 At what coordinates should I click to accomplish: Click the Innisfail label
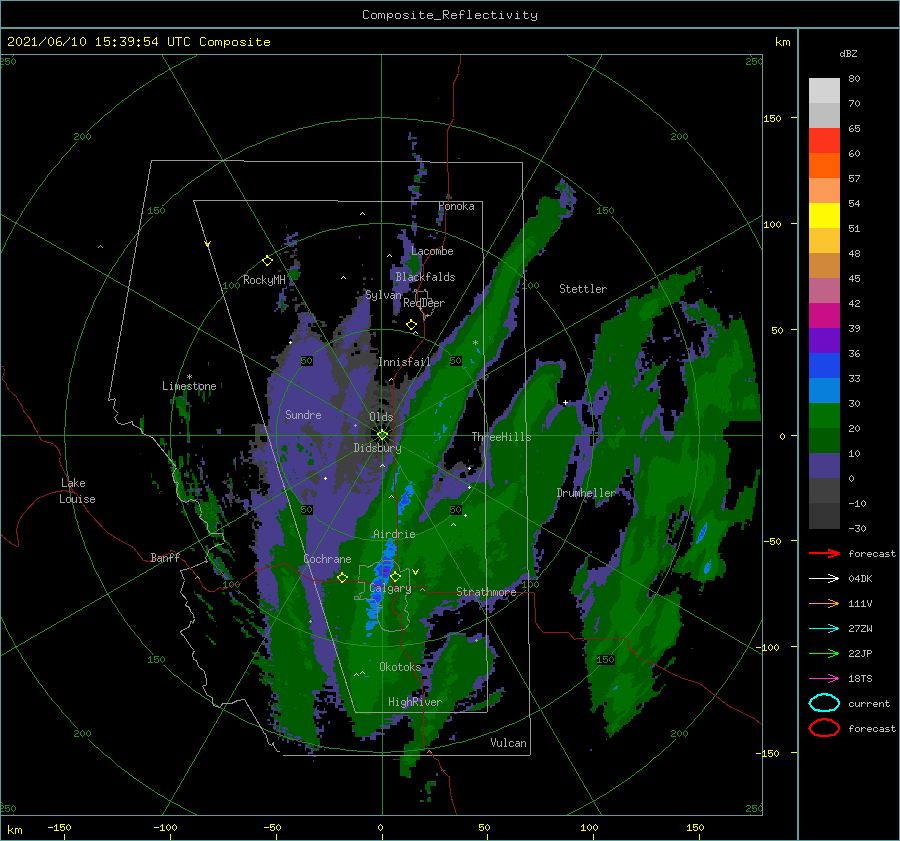tap(404, 362)
